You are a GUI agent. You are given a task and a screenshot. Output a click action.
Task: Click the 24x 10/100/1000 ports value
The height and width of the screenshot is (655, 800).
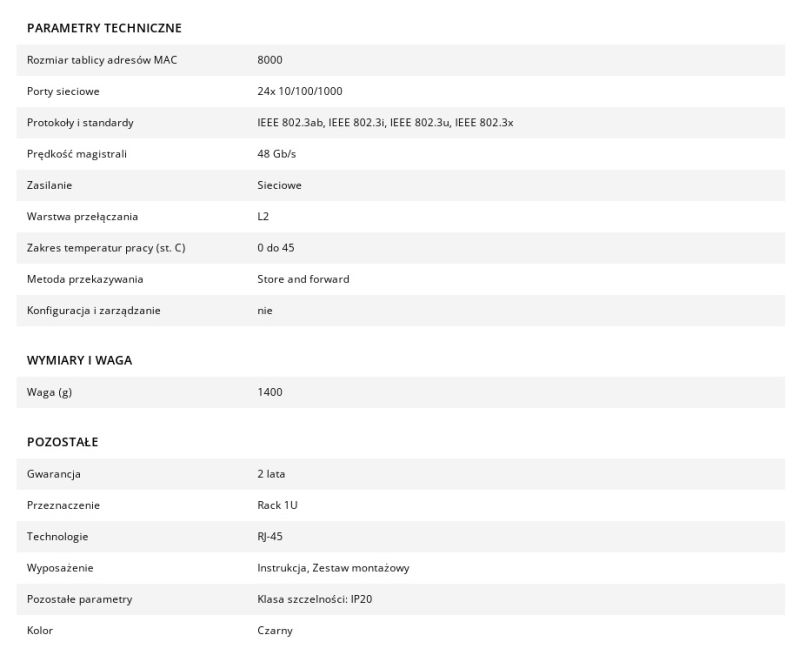click(x=299, y=91)
